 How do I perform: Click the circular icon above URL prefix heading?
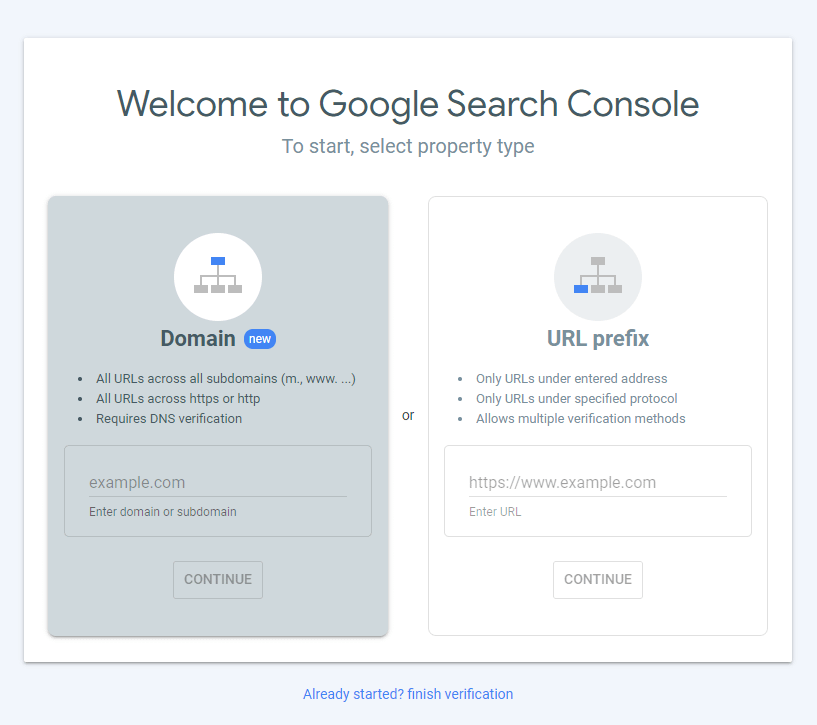point(597,276)
